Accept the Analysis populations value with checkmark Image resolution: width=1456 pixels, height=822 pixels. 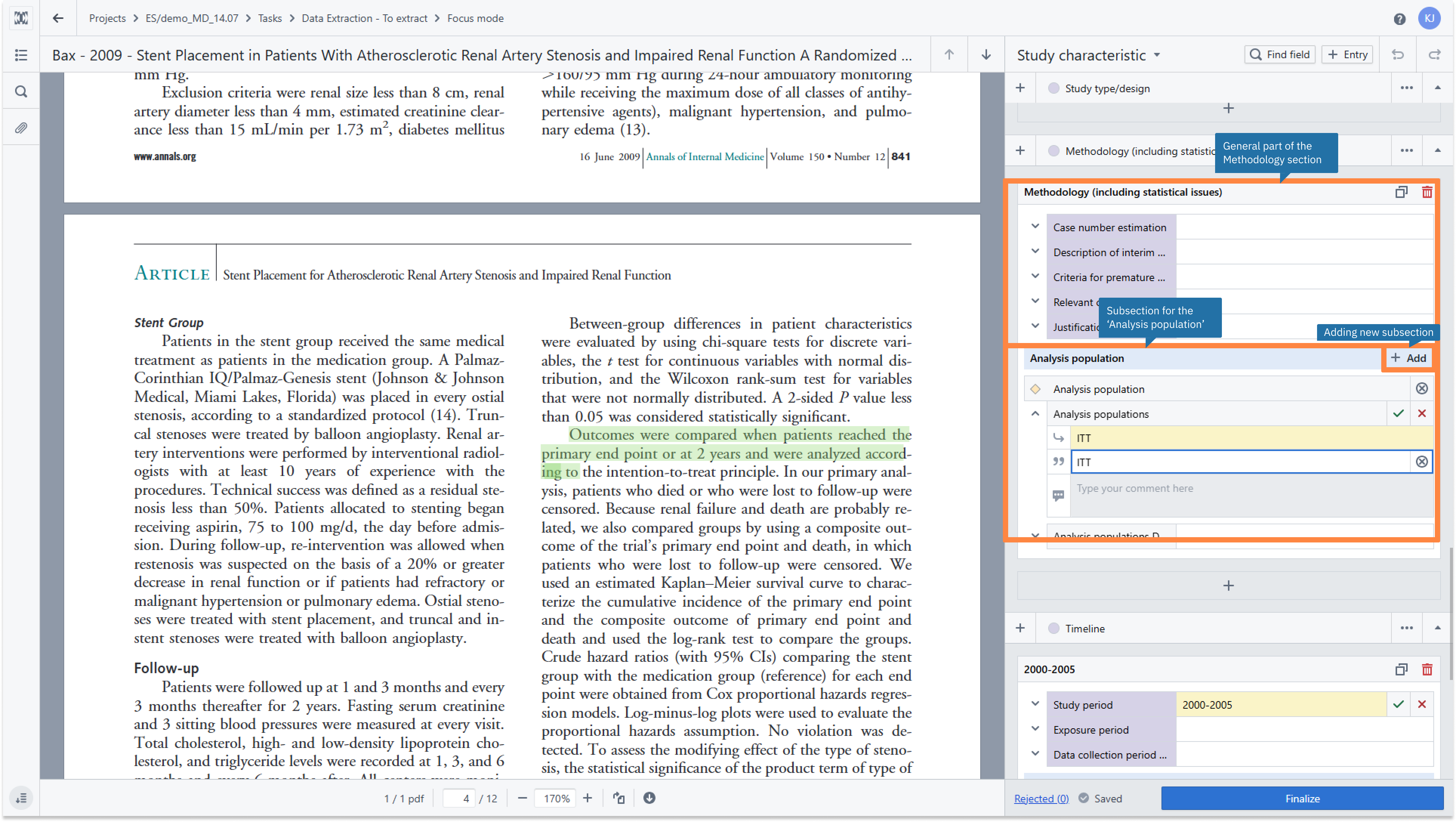coord(1398,414)
